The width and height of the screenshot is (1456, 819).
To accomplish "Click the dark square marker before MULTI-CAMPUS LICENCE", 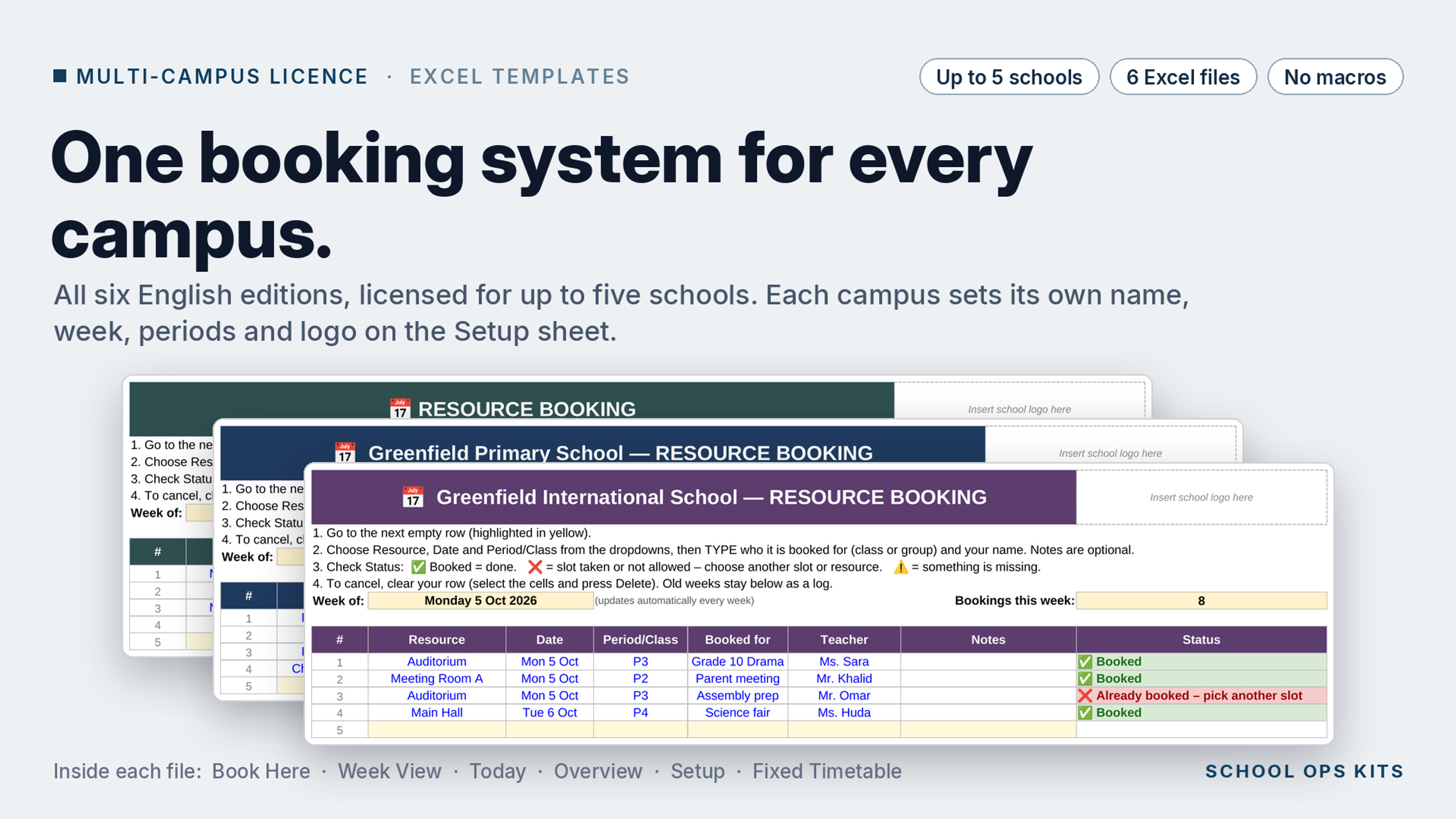I will pos(60,76).
